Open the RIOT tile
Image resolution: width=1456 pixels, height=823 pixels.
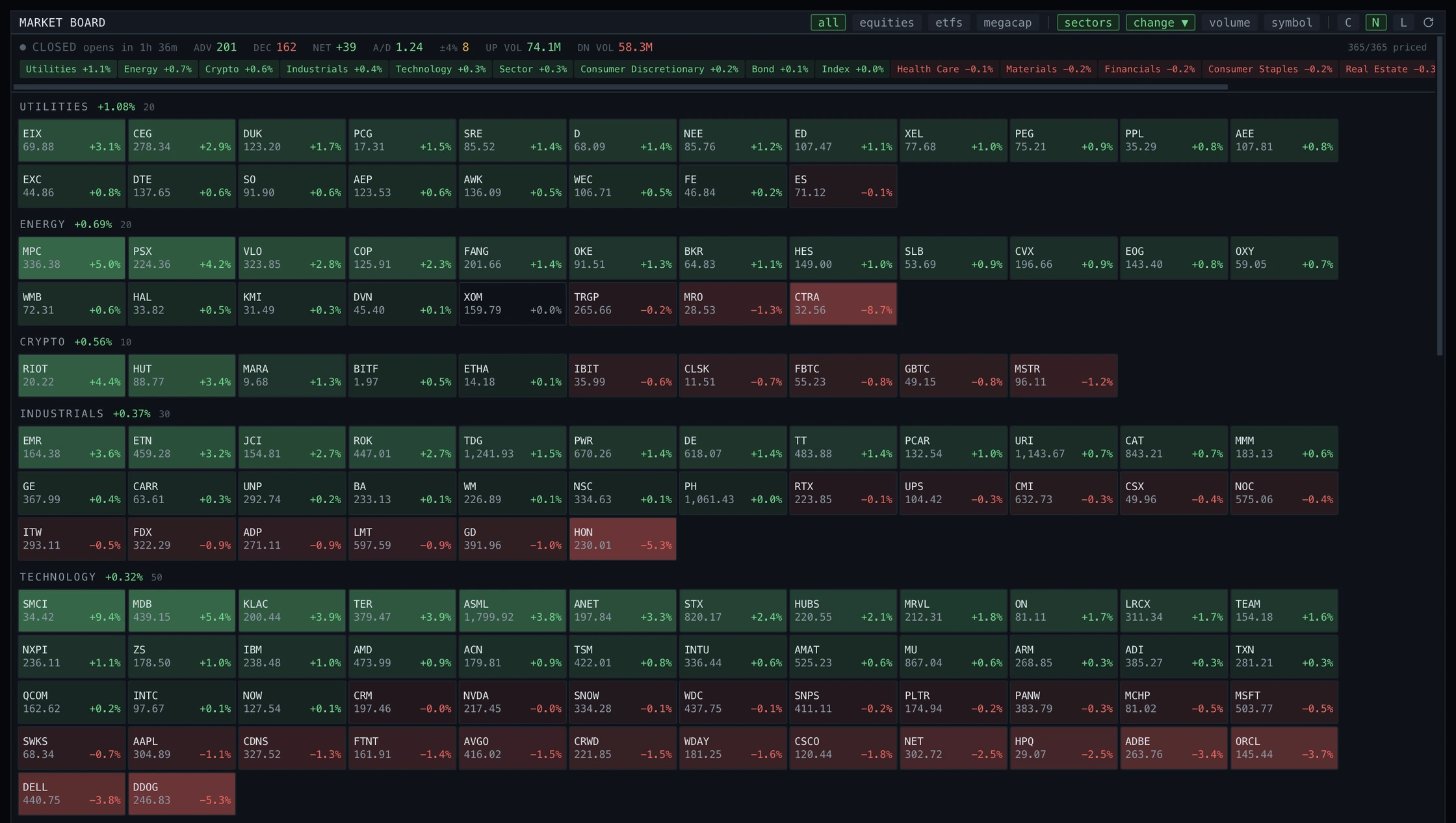71,375
